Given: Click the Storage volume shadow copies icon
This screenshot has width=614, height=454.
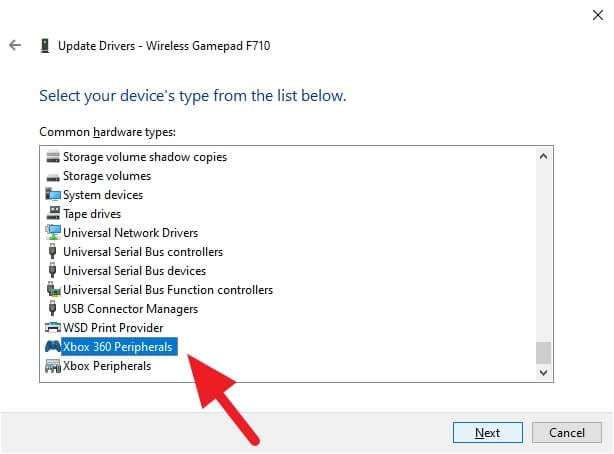Looking at the screenshot, I should [53, 157].
